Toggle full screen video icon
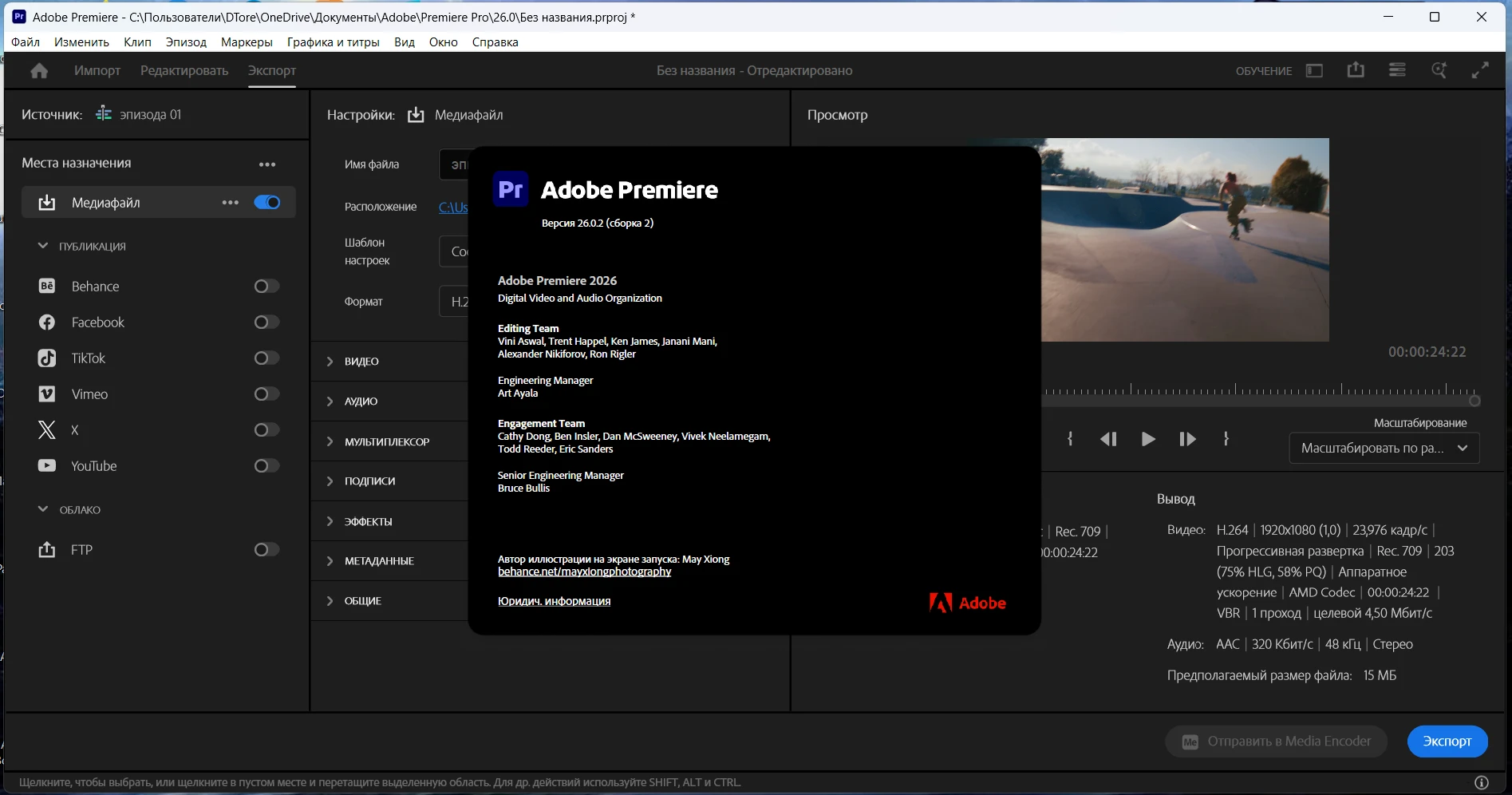Screen dimensions: 1512x795 click(x=1479, y=70)
